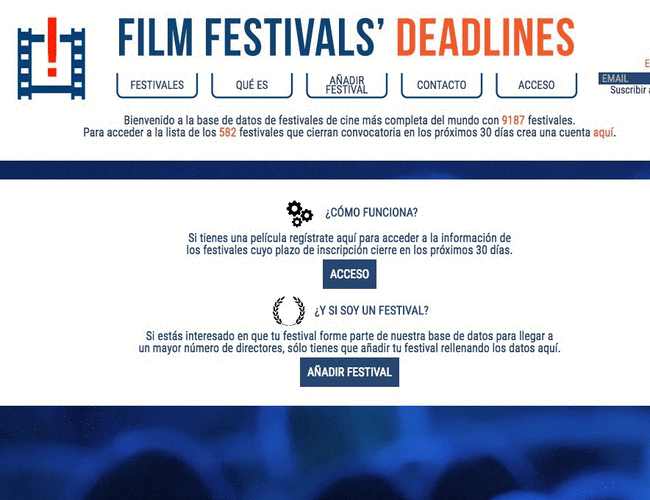
Task: Click the laurel wreath icon
Action: (288, 311)
